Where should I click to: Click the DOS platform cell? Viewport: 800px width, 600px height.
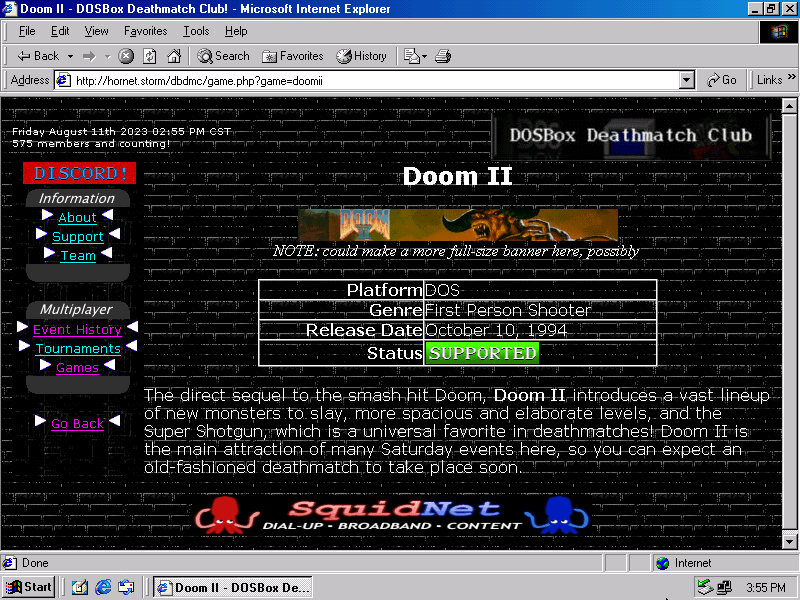[540, 290]
